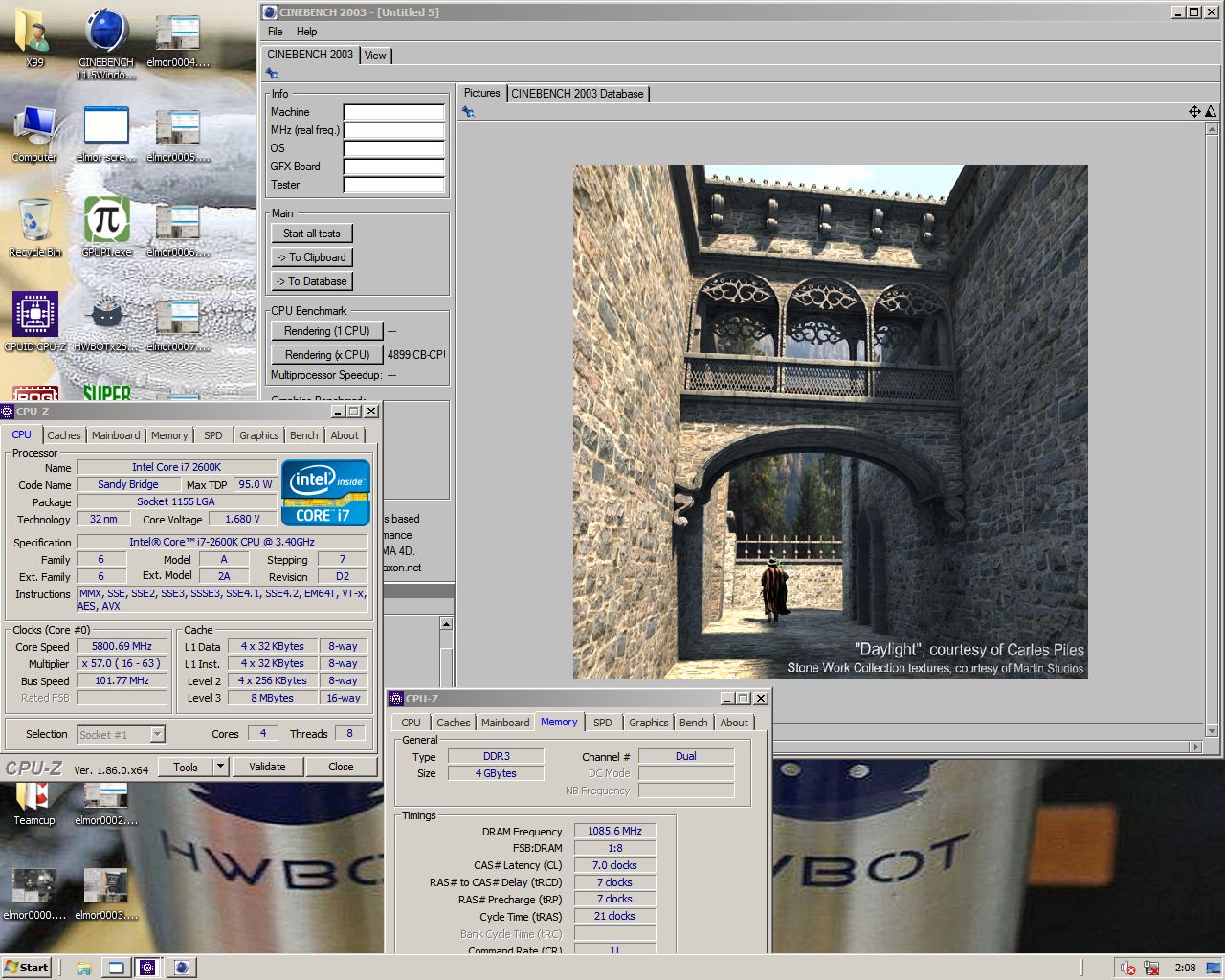Click the network icon in the system tray
1225x980 pixels.
(x=1151, y=968)
